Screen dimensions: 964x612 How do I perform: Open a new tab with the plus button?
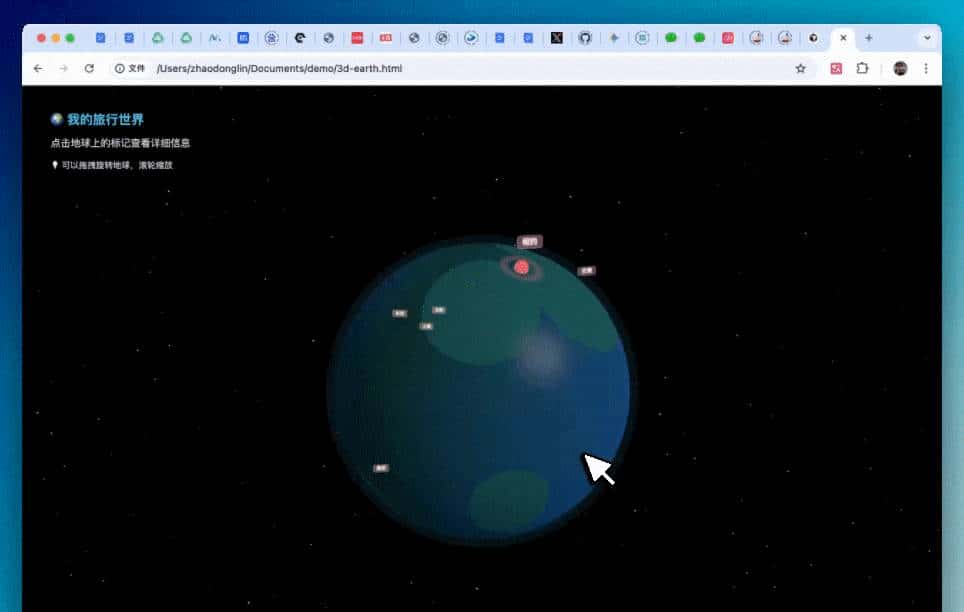[x=868, y=38]
